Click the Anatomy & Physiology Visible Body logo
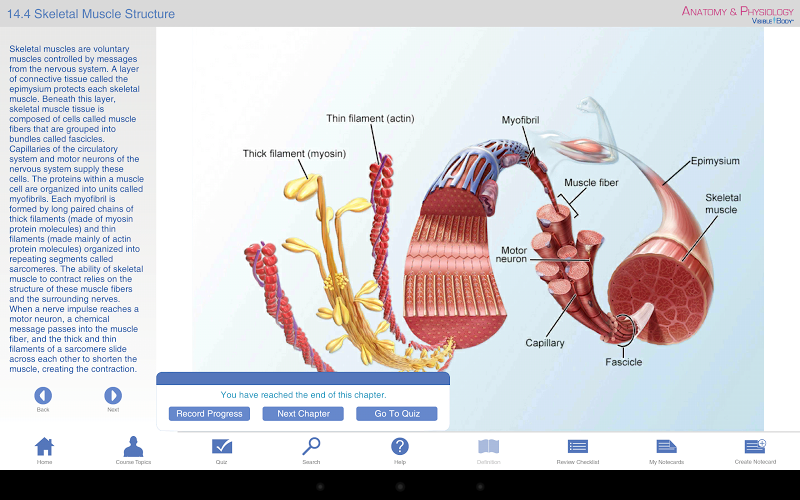800x500 pixels. click(737, 14)
